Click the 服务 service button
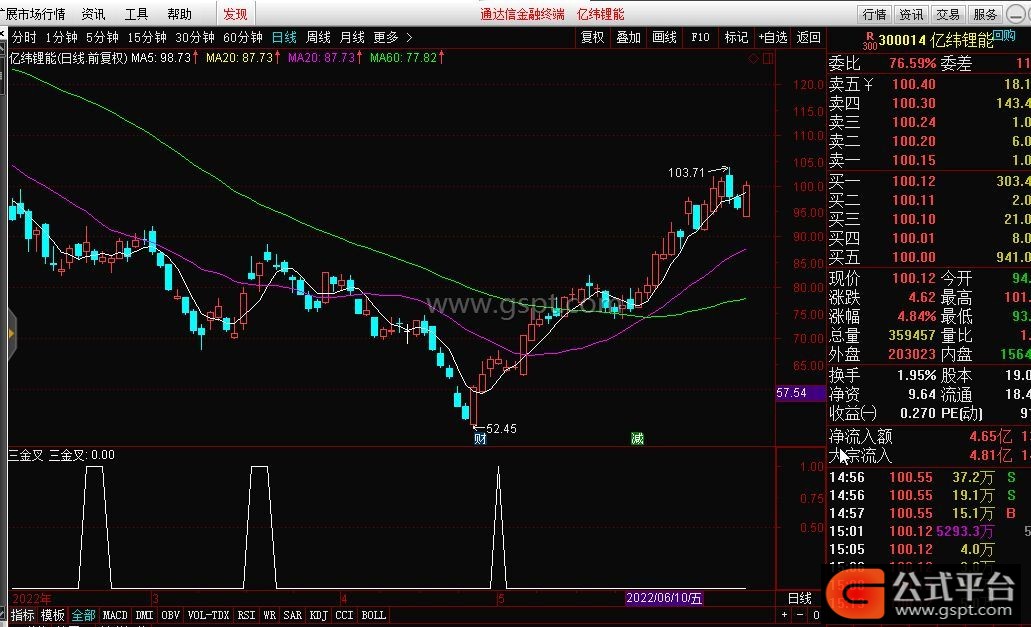The image size is (1031, 627). pyautogui.click(x=985, y=14)
